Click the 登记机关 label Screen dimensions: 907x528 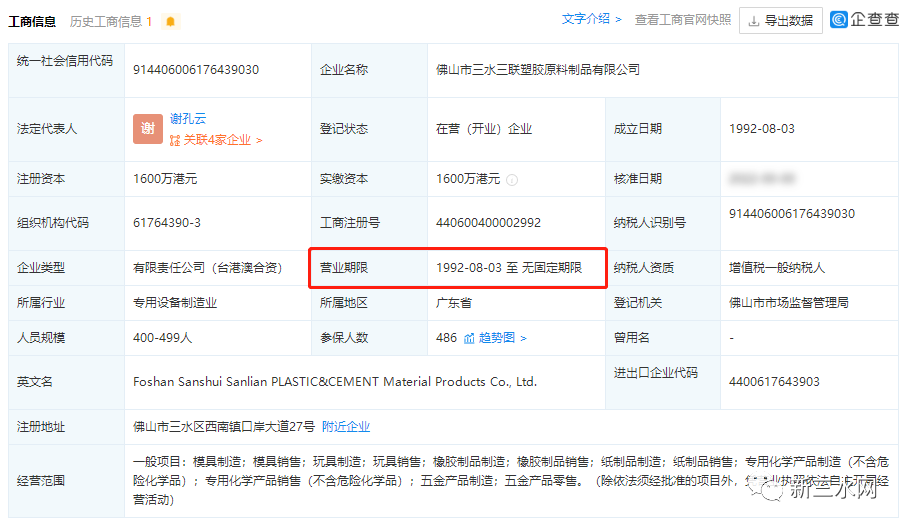(637, 303)
